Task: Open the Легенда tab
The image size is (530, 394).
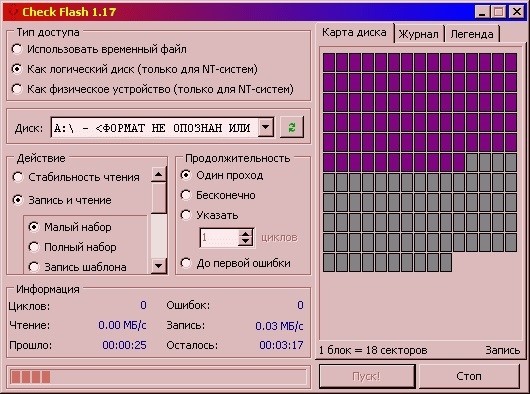Action: click(472, 34)
